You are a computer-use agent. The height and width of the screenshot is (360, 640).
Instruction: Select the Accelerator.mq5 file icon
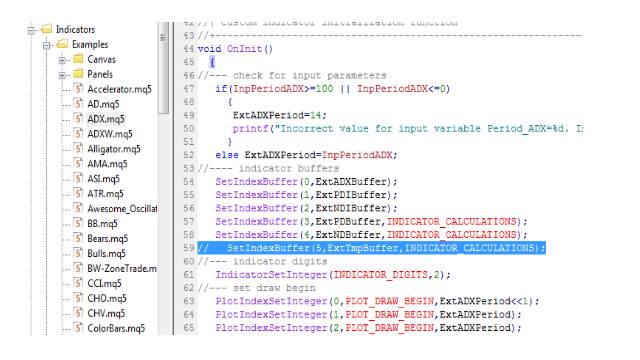[78, 89]
